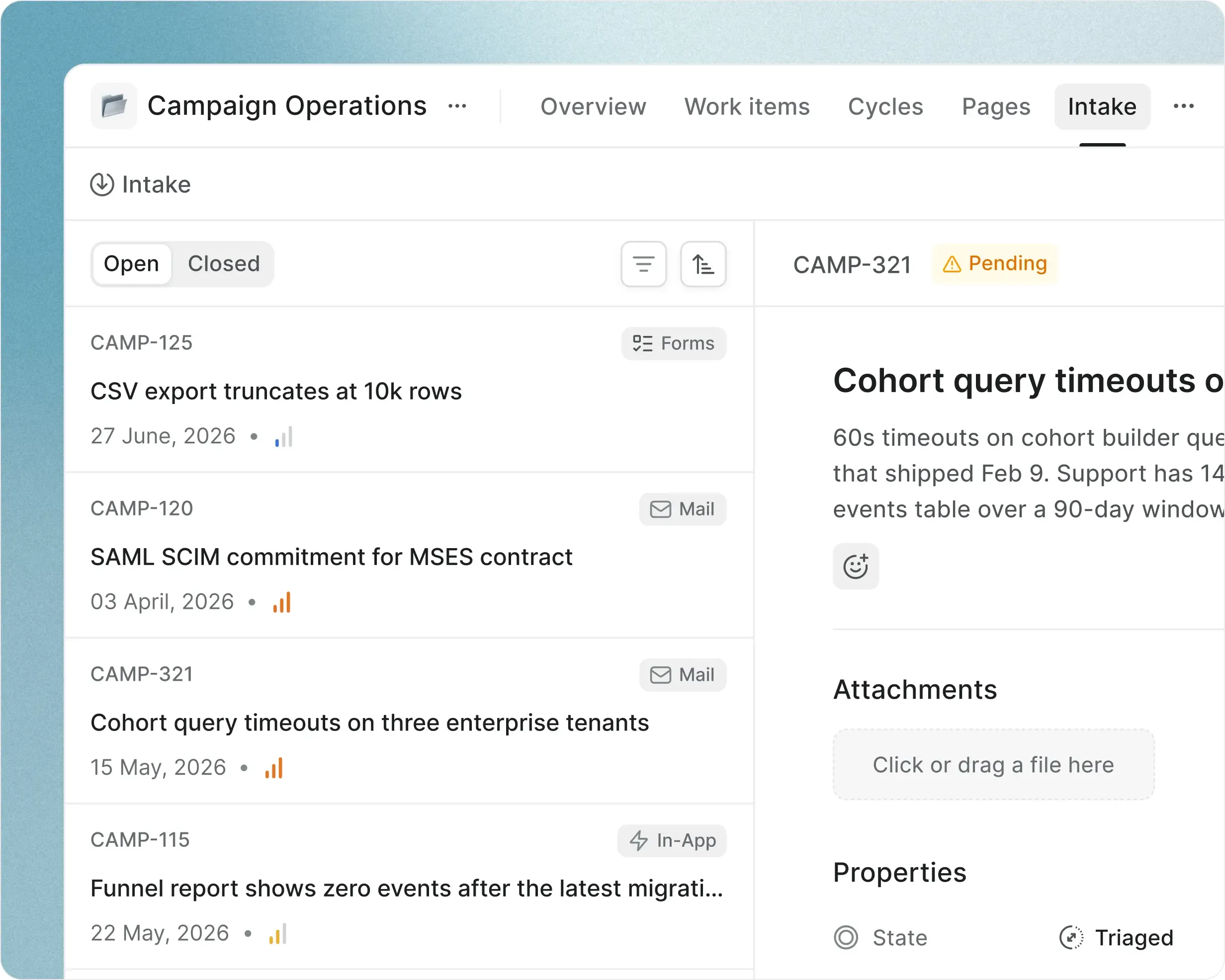Show more navigation tabs via ellipsis
The height and width of the screenshot is (980, 1225).
pyautogui.click(x=1184, y=106)
